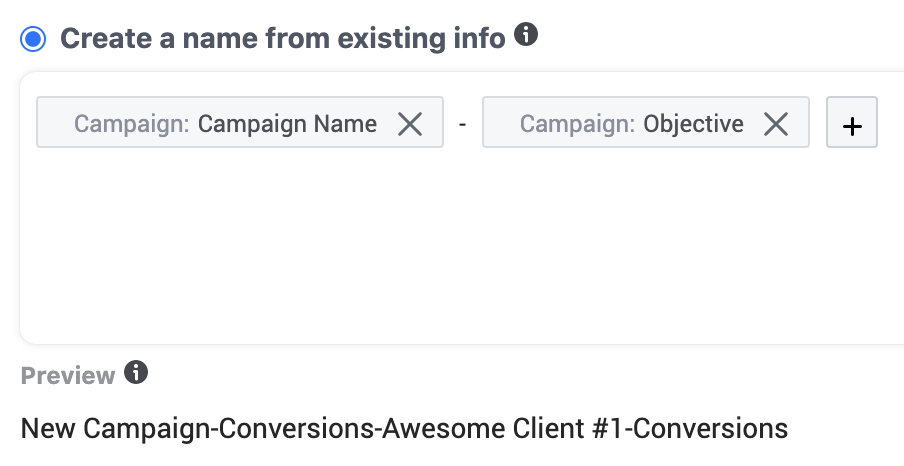This screenshot has height=466, width=904.
Task: Click 'New Campaign' at the start of the preview
Action: tap(116, 429)
